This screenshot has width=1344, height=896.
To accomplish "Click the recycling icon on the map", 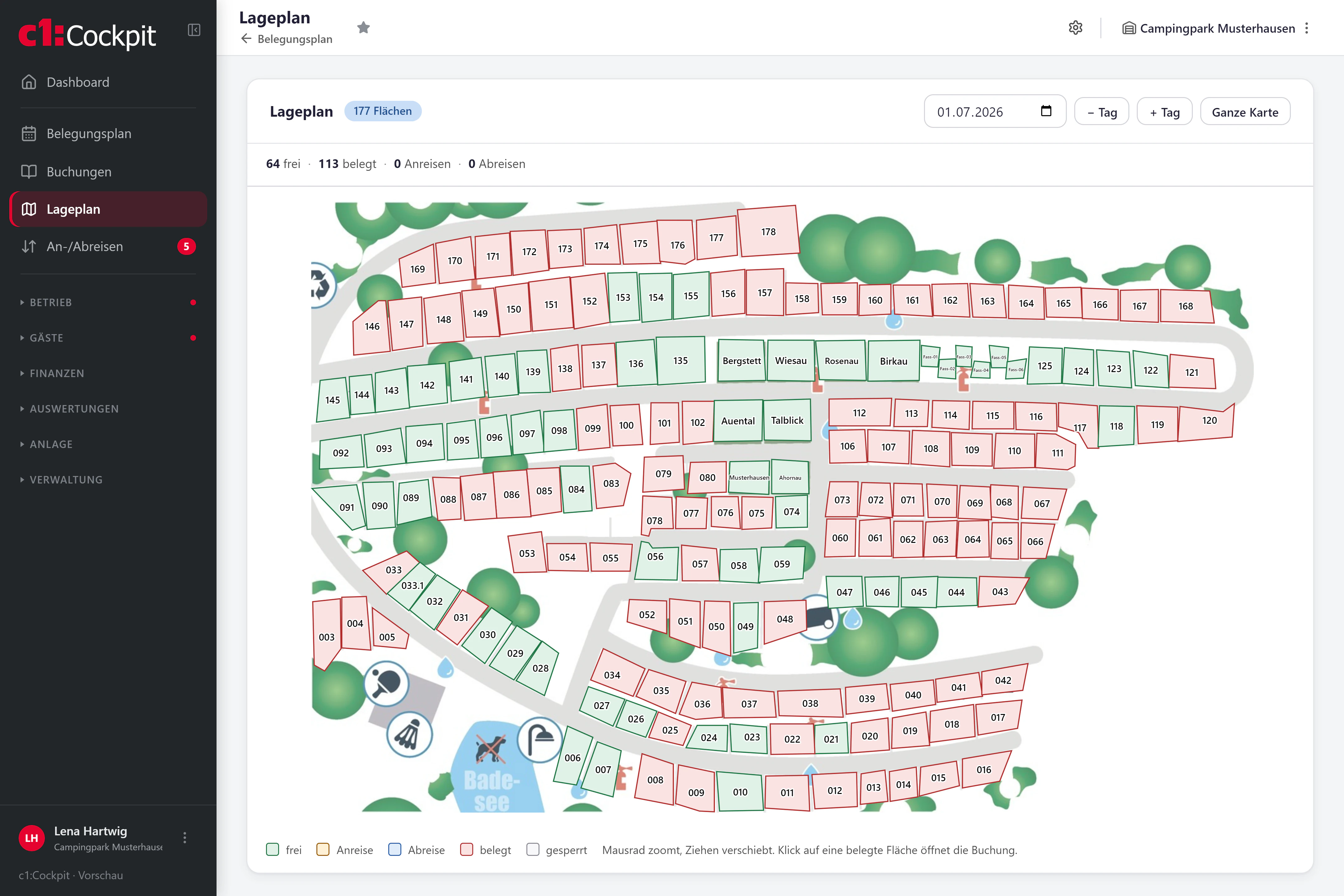I will tap(322, 284).
